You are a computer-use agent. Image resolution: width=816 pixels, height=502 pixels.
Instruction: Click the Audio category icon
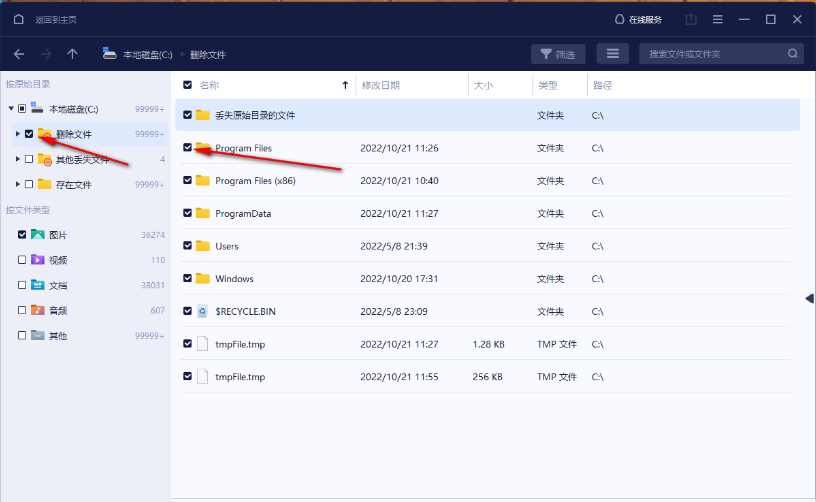tap(37, 310)
